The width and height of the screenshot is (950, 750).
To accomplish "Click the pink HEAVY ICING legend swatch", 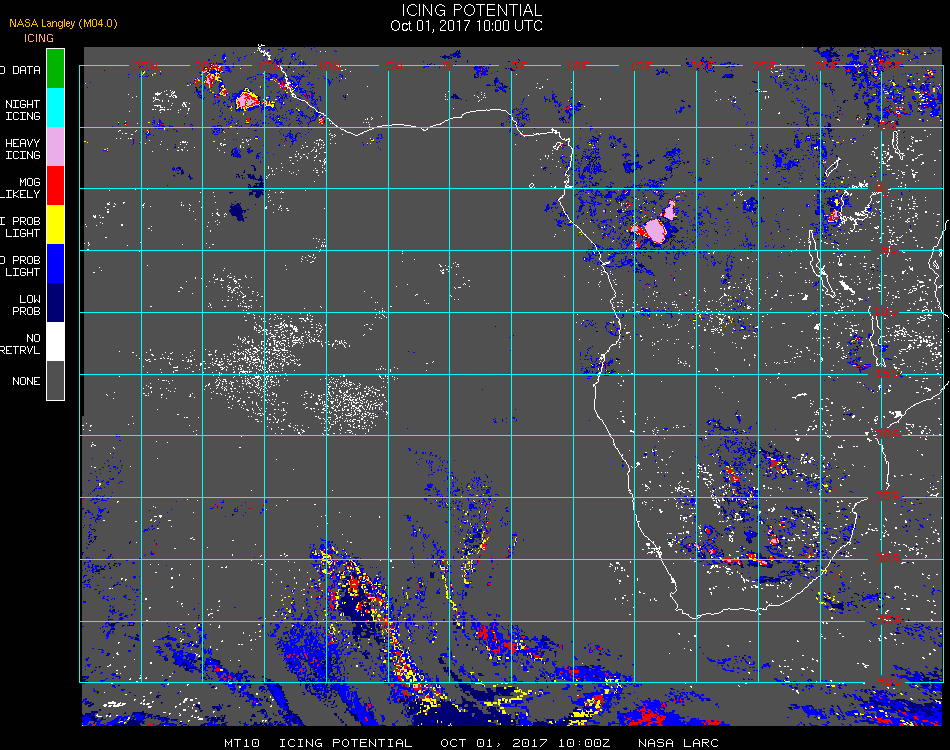I will tap(55, 146).
